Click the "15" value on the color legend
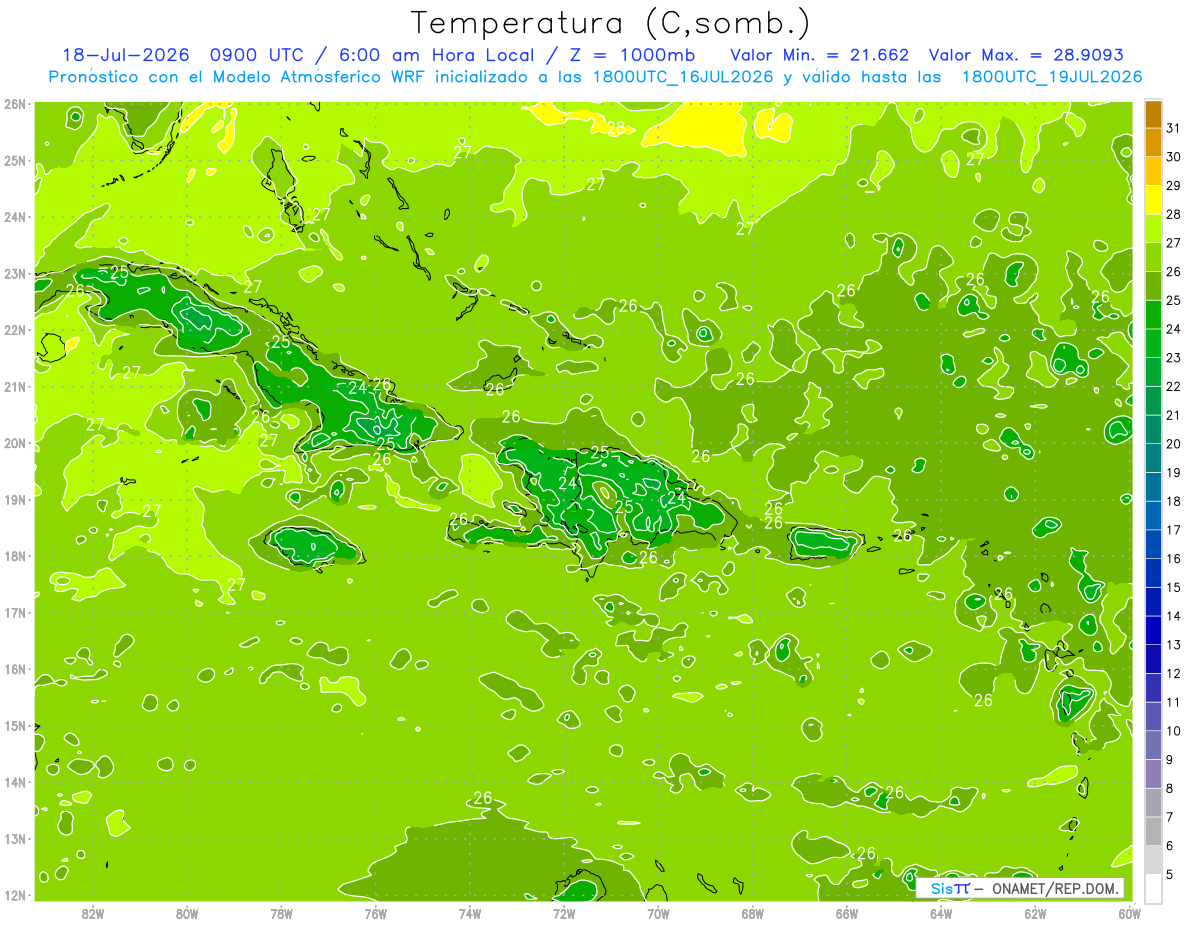The width and height of the screenshot is (1200, 927). [1173, 587]
